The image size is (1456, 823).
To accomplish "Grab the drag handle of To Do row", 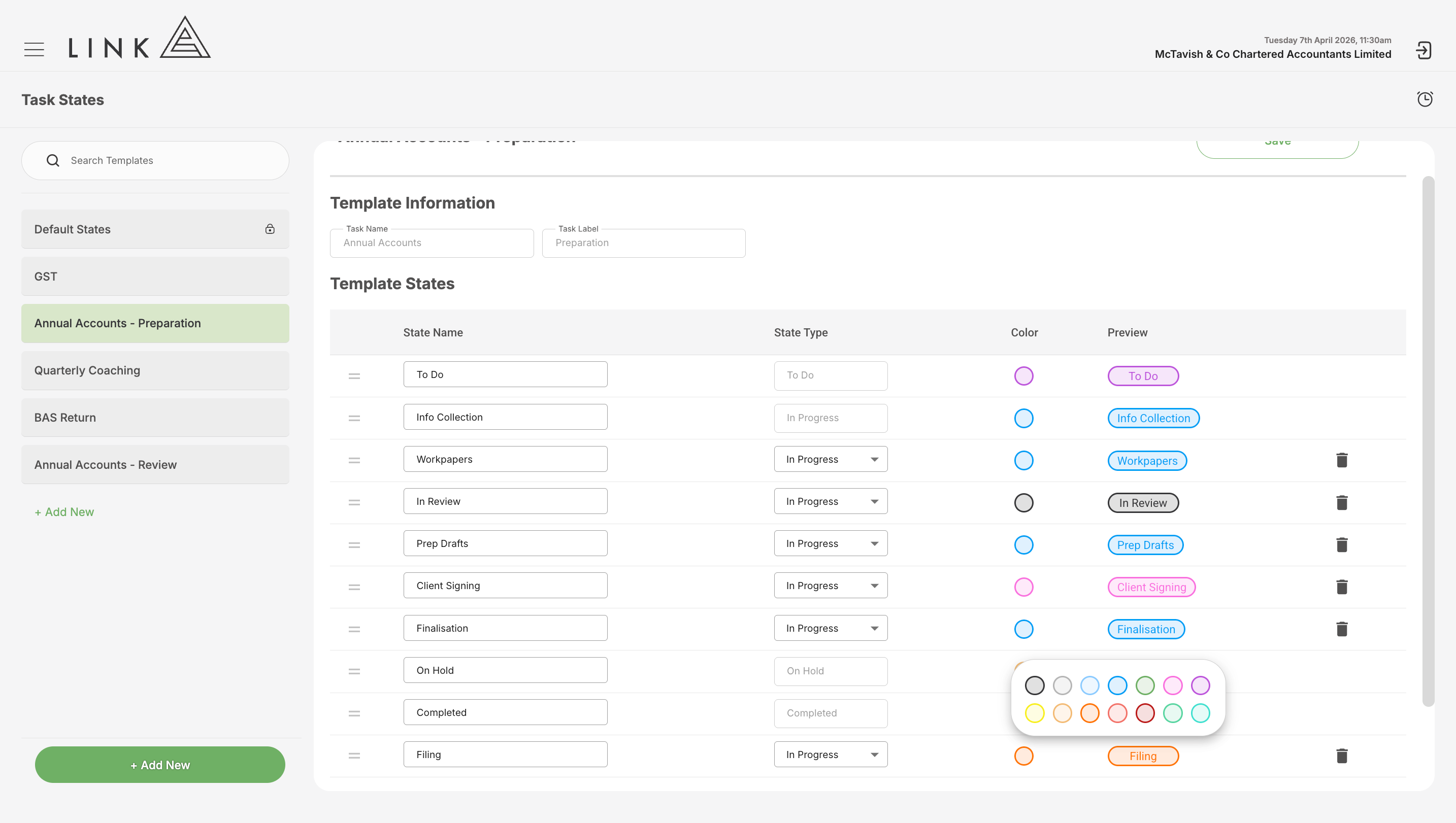I will (354, 376).
